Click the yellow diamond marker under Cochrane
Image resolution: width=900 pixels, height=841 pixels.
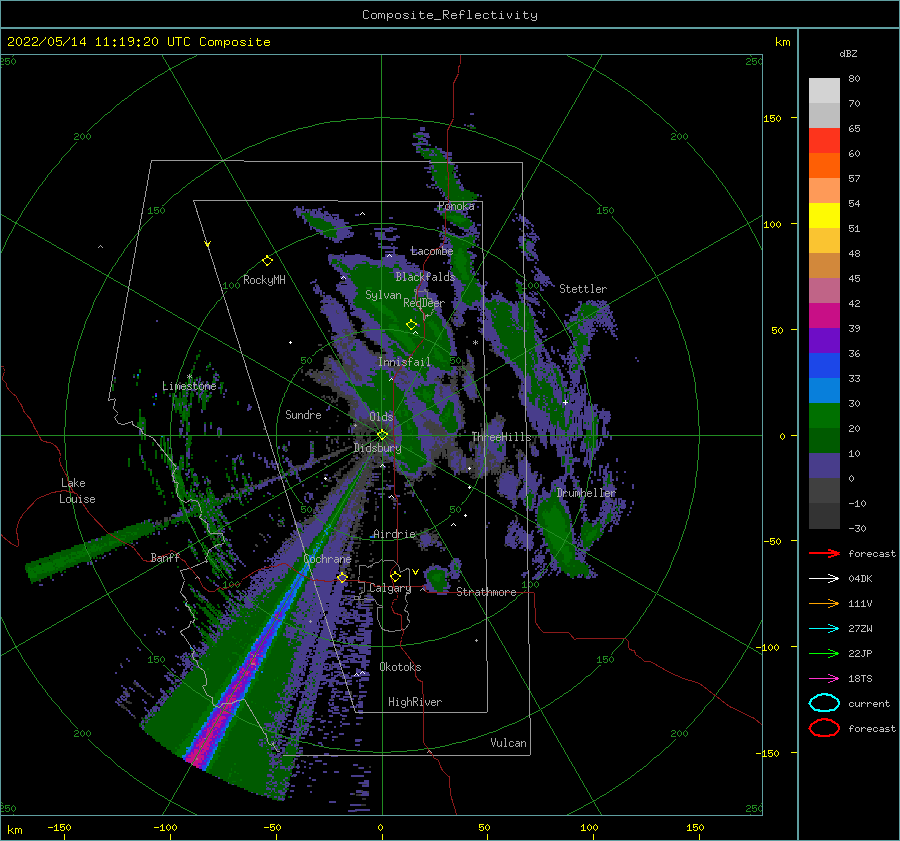[342, 577]
